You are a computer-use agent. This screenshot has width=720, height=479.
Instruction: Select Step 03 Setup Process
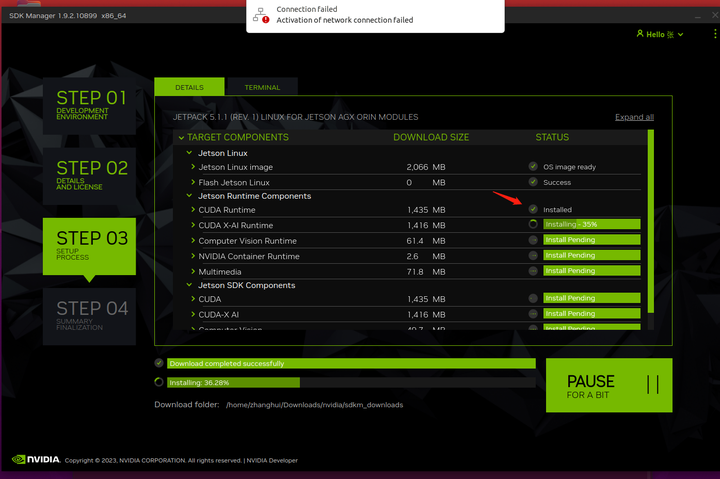click(x=90, y=247)
